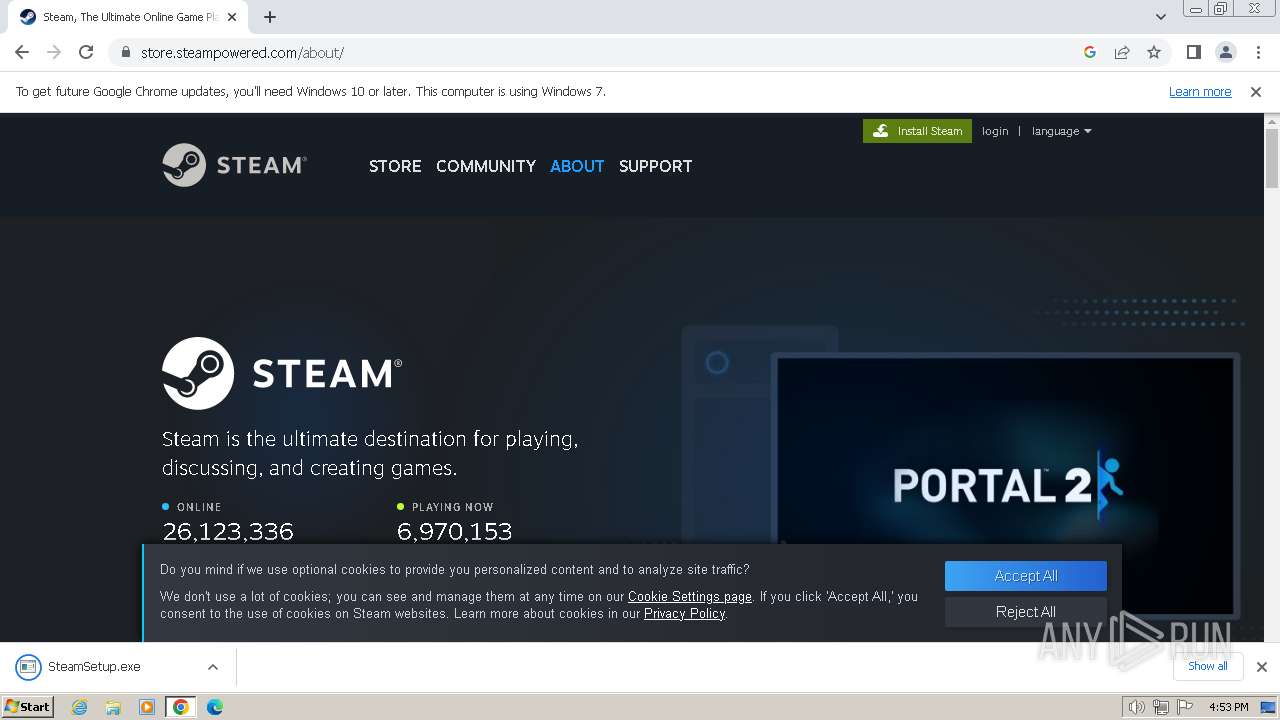The image size is (1280, 720).
Task: Click the ONLINE label
Action: 199,507
